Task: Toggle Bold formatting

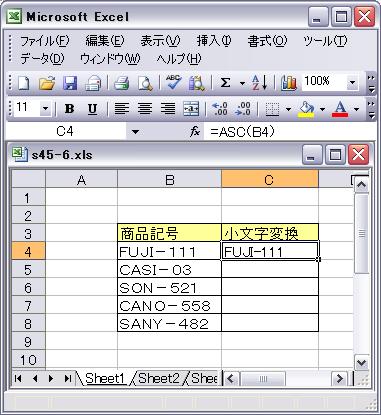Action: 69,109
